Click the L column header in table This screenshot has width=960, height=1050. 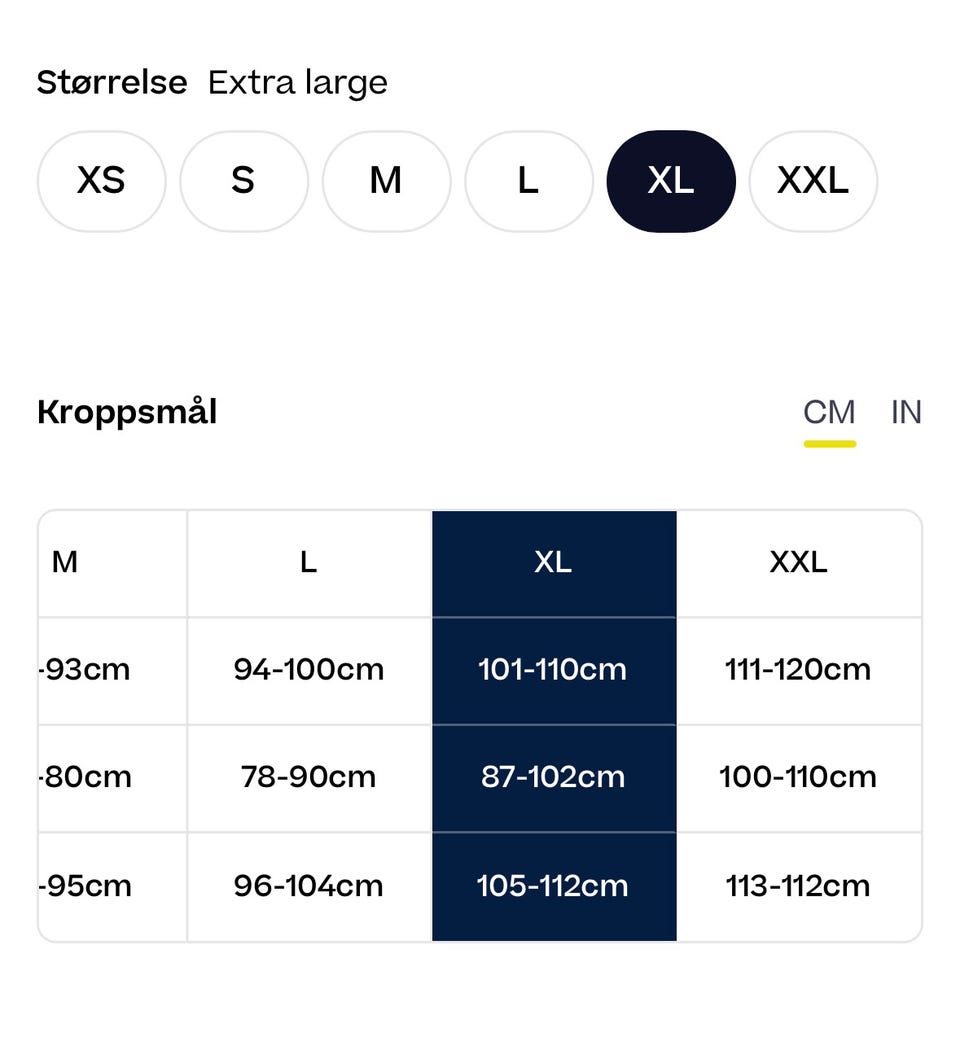[309, 563]
